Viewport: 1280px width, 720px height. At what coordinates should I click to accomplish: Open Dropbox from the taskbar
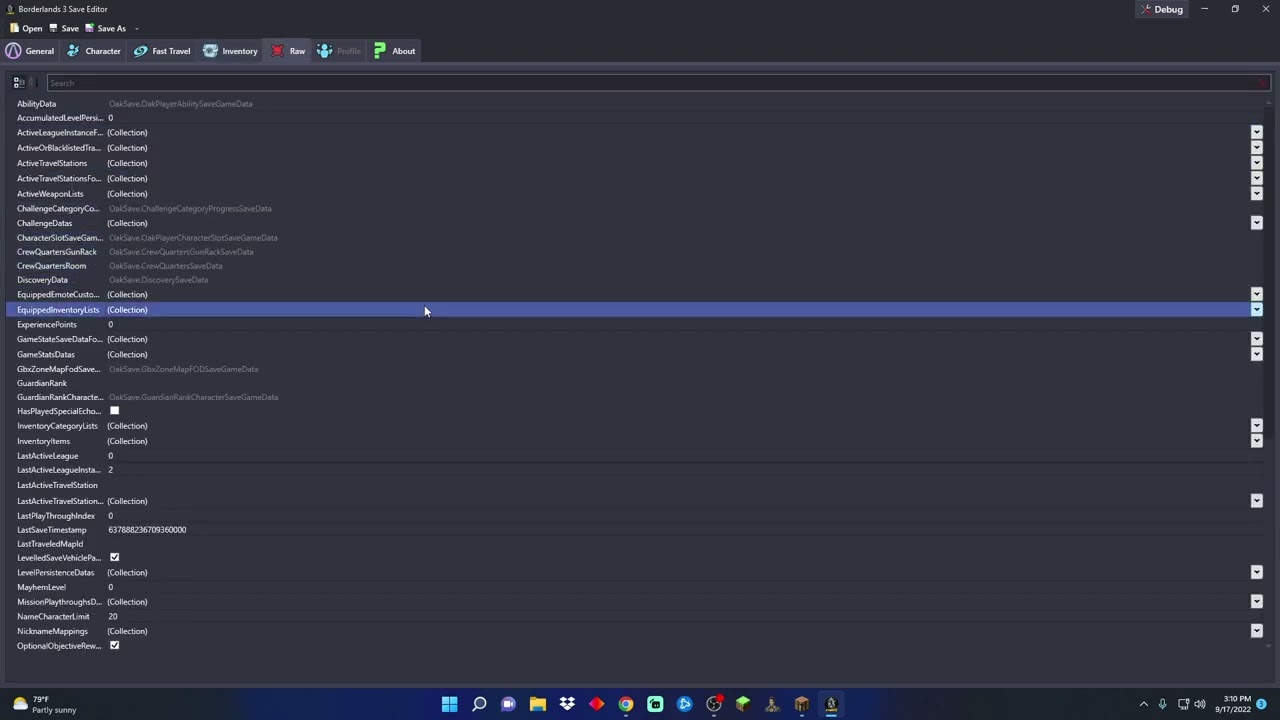[567, 704]
